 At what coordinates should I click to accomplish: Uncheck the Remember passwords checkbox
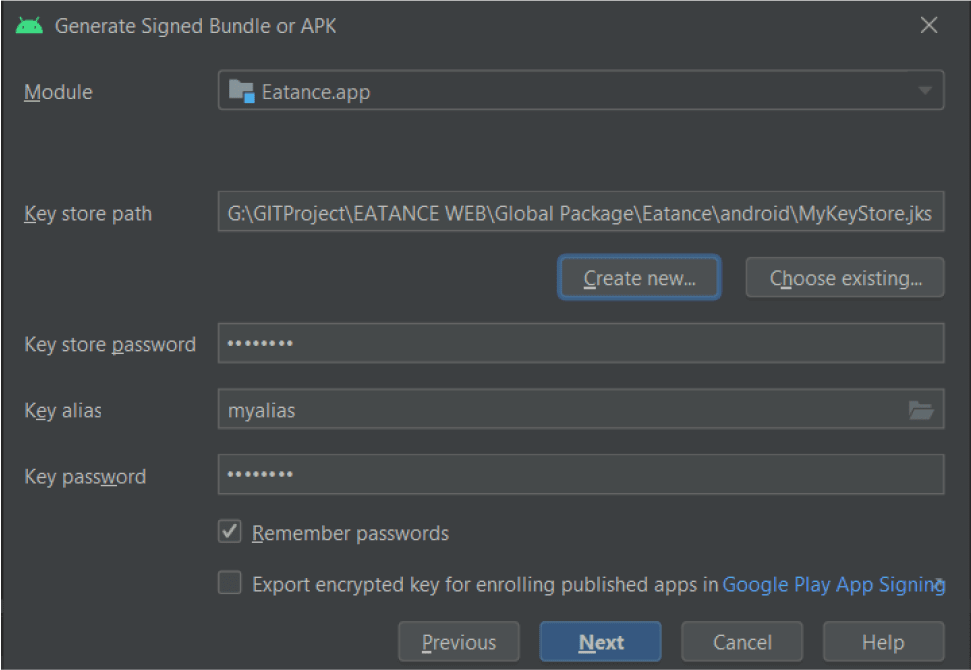click(230, 532)
